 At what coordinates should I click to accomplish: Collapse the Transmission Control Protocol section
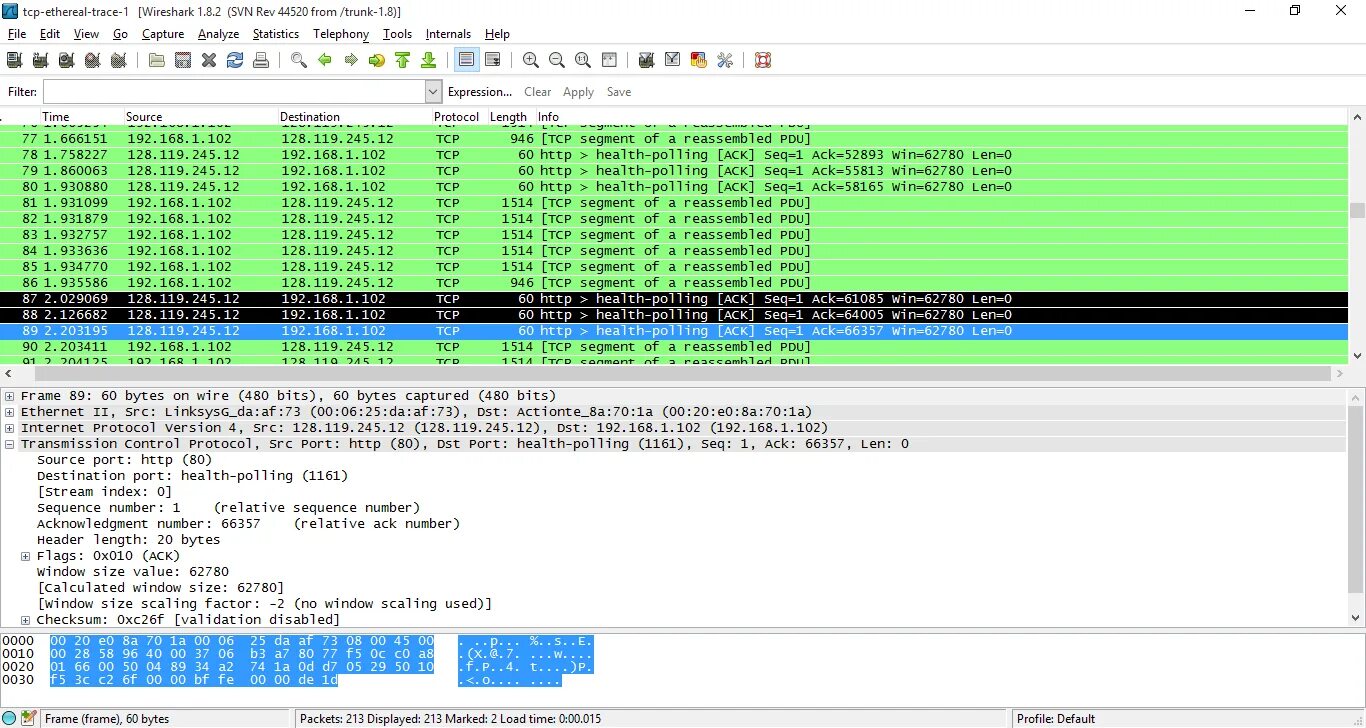10,444
